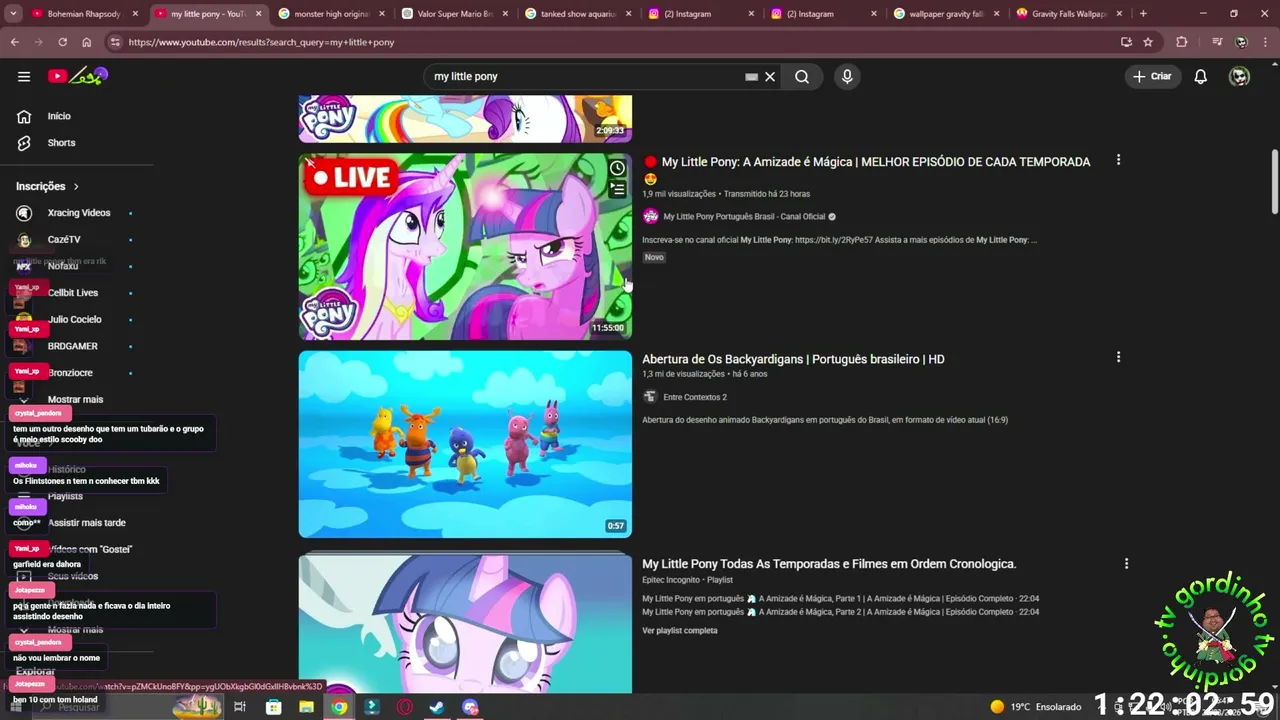Image resolution: width=1280 pixels, height=720 pixels.
Task: Open Julio Cocielo subscription channel
Action: [74, 319]
